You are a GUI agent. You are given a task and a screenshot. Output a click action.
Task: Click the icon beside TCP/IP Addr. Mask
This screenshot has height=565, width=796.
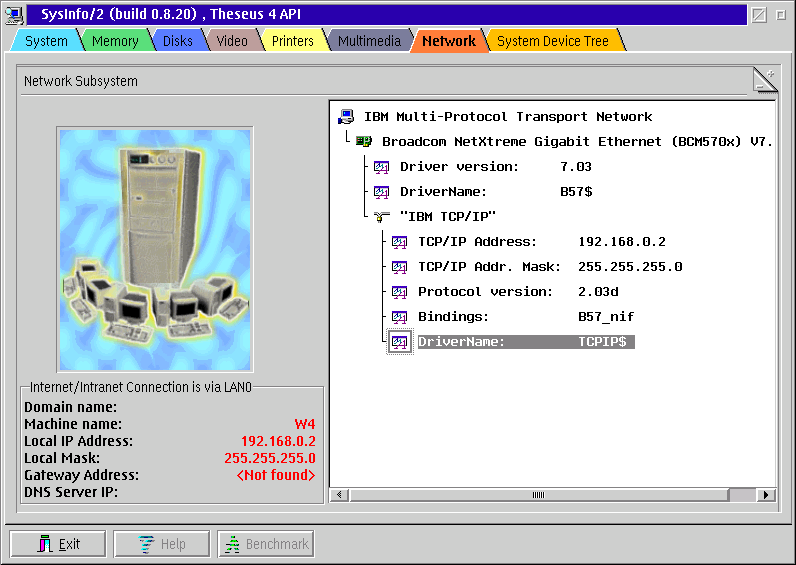(x=400, y=267)
